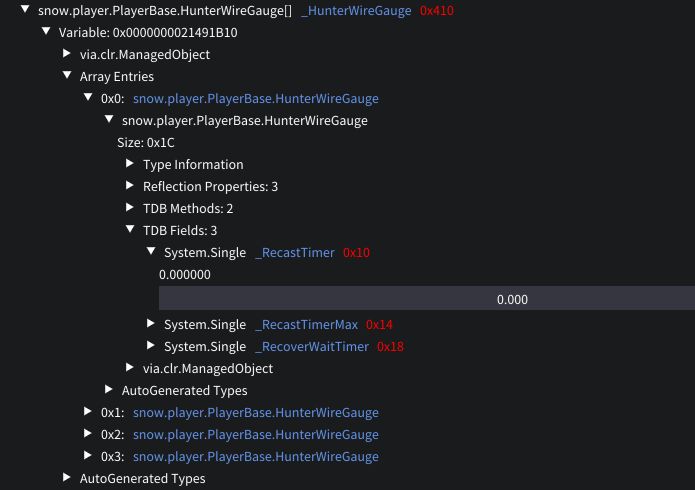
Task: Expand array entry 0x1
Action: pyautogui.click(x=88, y=412)
